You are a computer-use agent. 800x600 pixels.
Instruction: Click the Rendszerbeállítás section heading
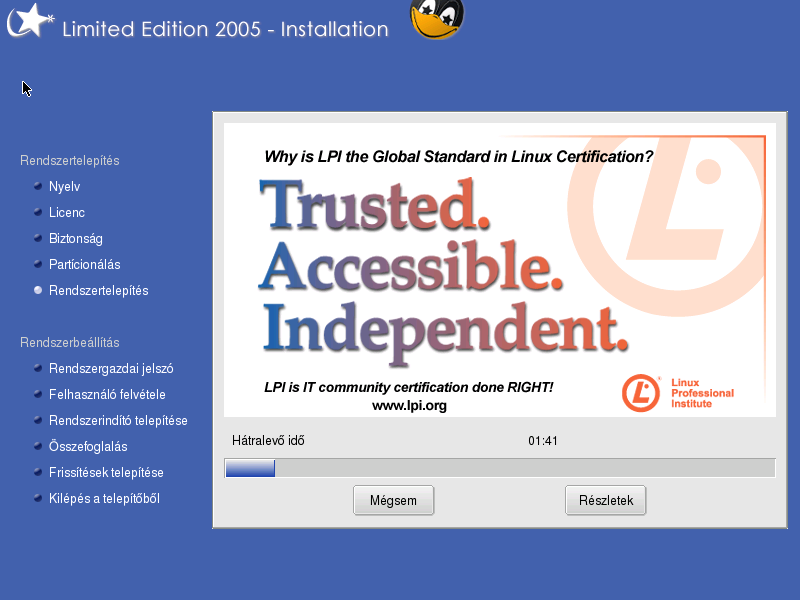[70, 342]
